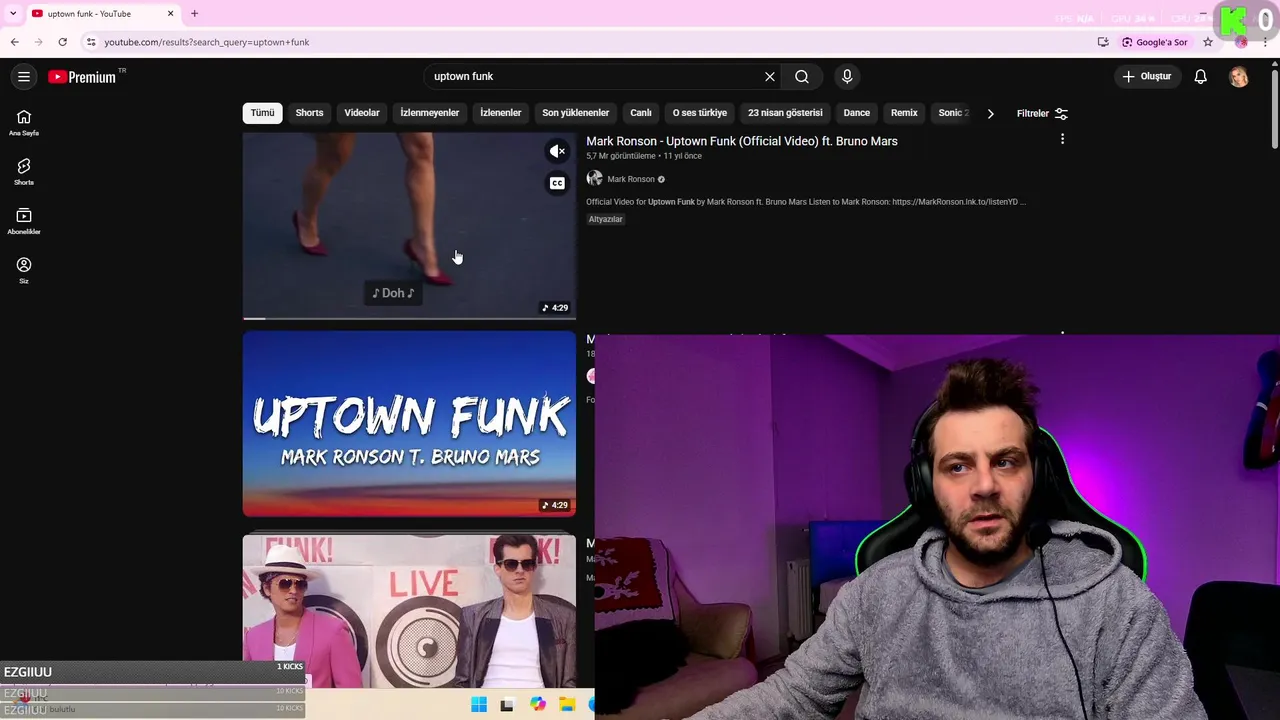Open the account avatar menu

(x=1239, y=77)
